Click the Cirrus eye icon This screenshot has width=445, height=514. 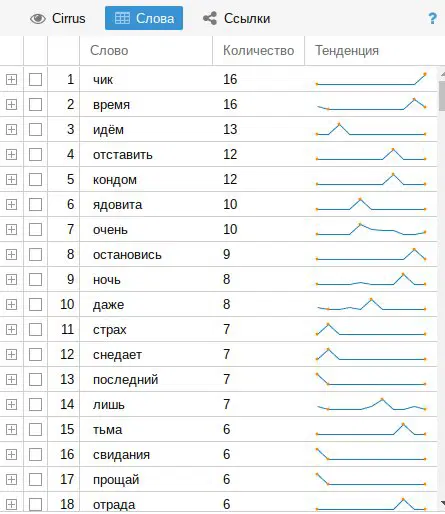pos(38,19)
